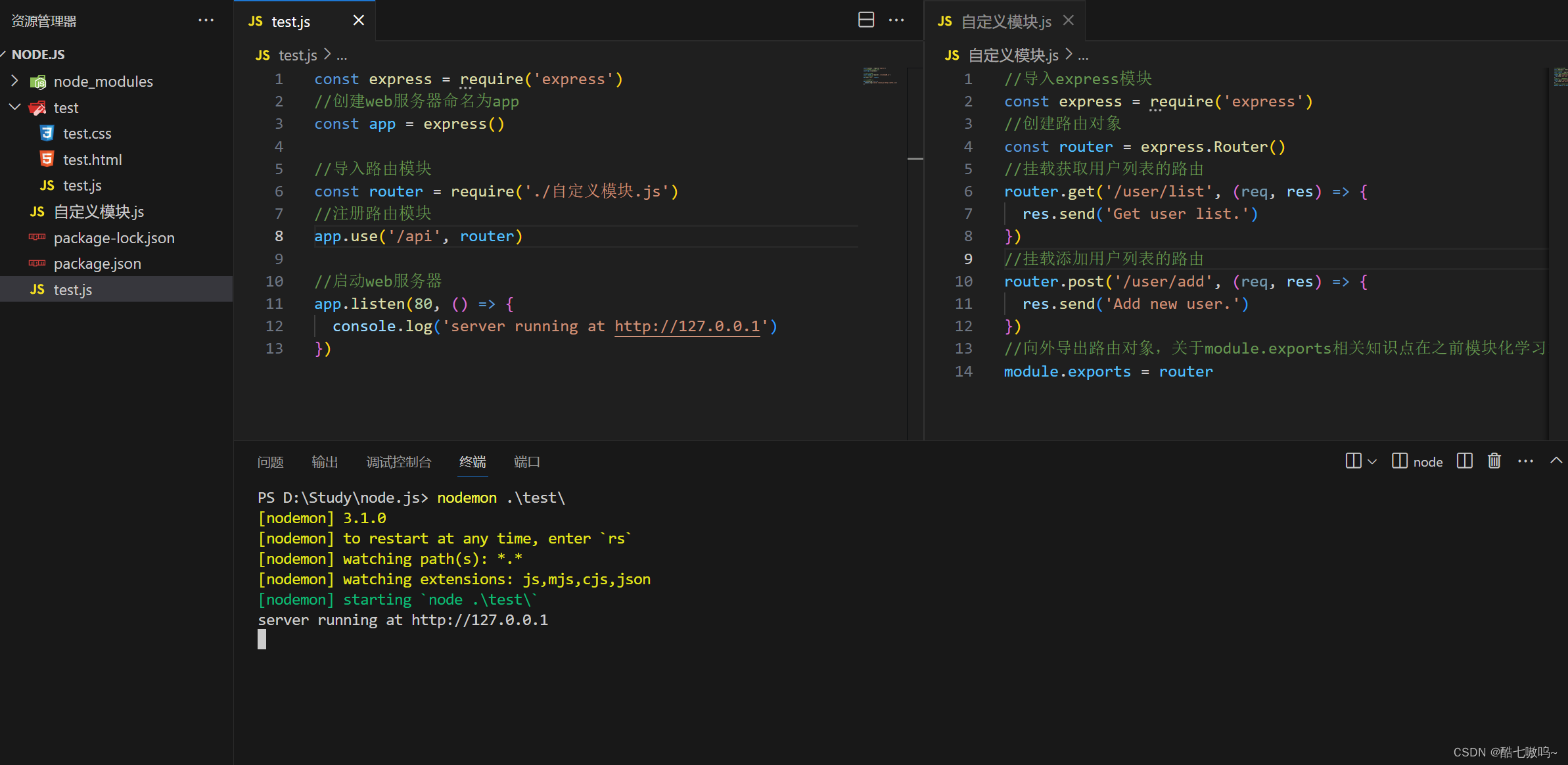Kill the terminal with trash icon
The image size is (1568, 765).
1494,461
